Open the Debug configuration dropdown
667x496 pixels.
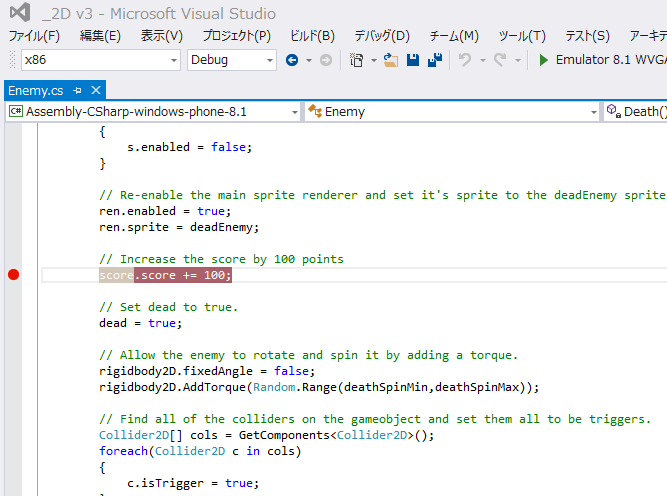pos(232,60)
